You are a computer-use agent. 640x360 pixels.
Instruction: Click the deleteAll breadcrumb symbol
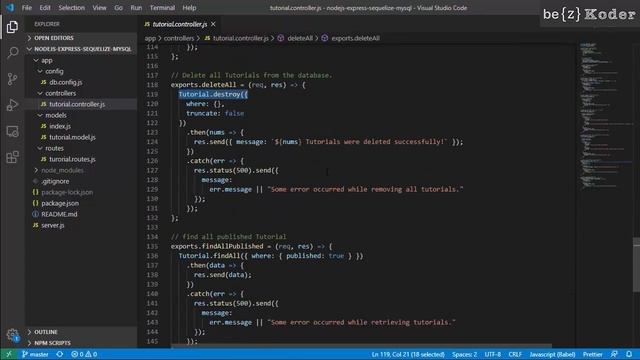(296, 38)
